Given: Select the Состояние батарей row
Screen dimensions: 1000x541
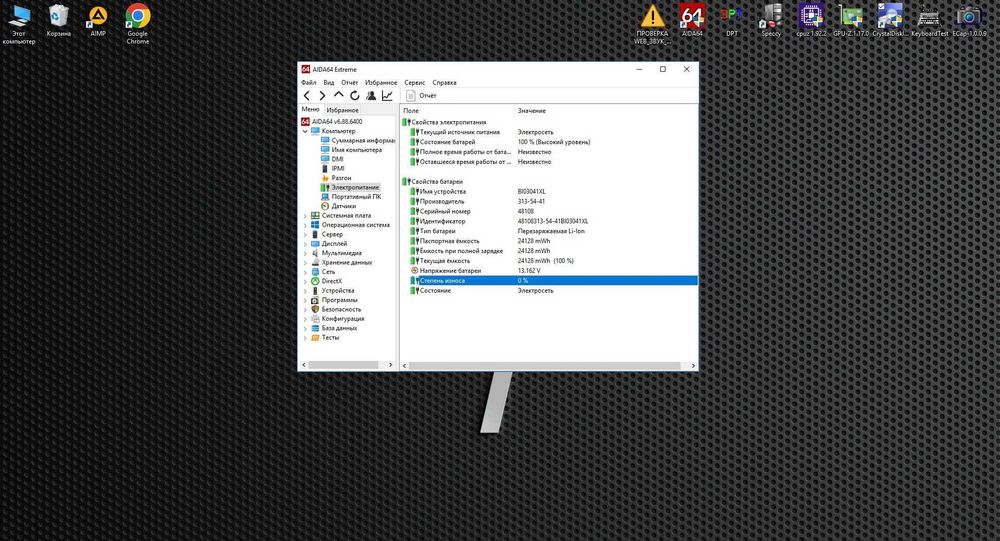Looking at the screenshot, I should 549,142.
